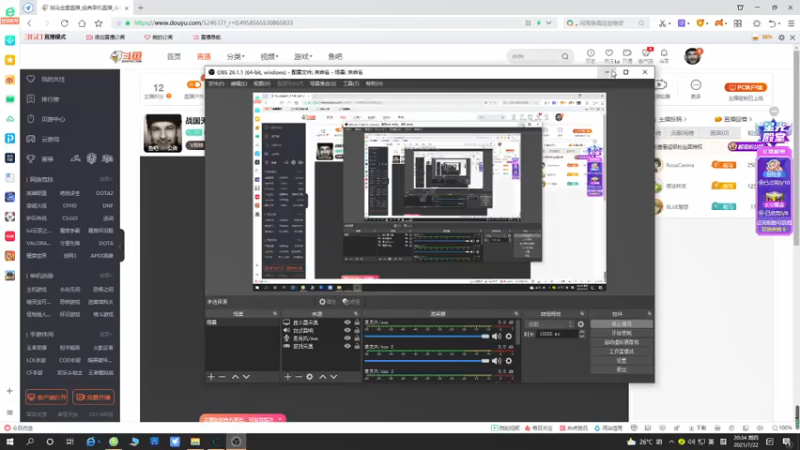Toggle lock on 麦克风/Aux source

click(x=357, y=338)
